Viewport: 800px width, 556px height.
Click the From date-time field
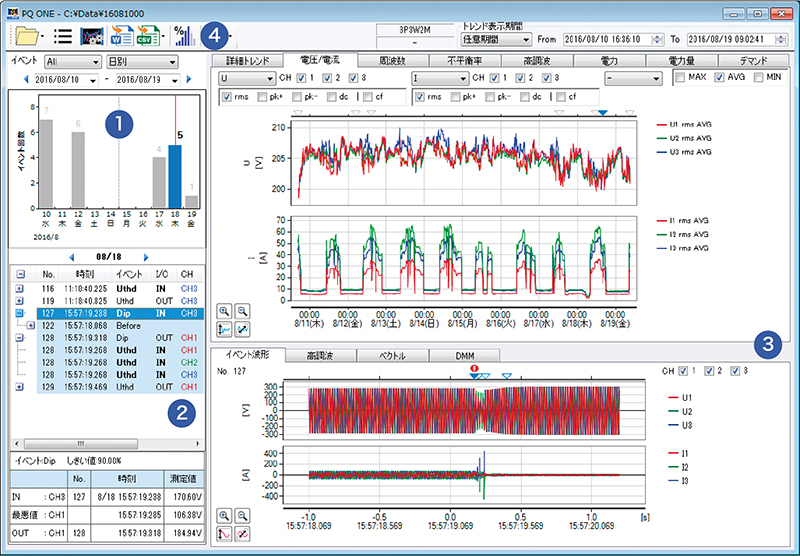603,39
